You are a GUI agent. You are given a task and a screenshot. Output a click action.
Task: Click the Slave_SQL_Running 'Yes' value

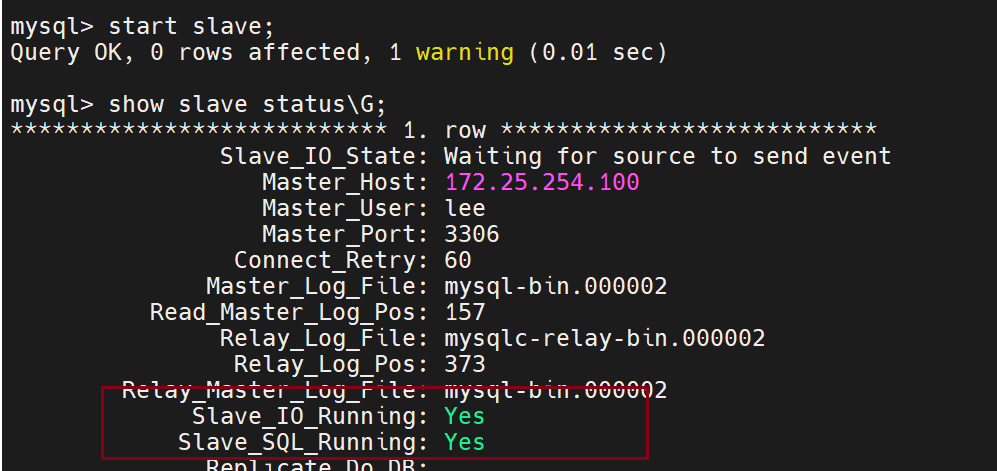(465, 443)
